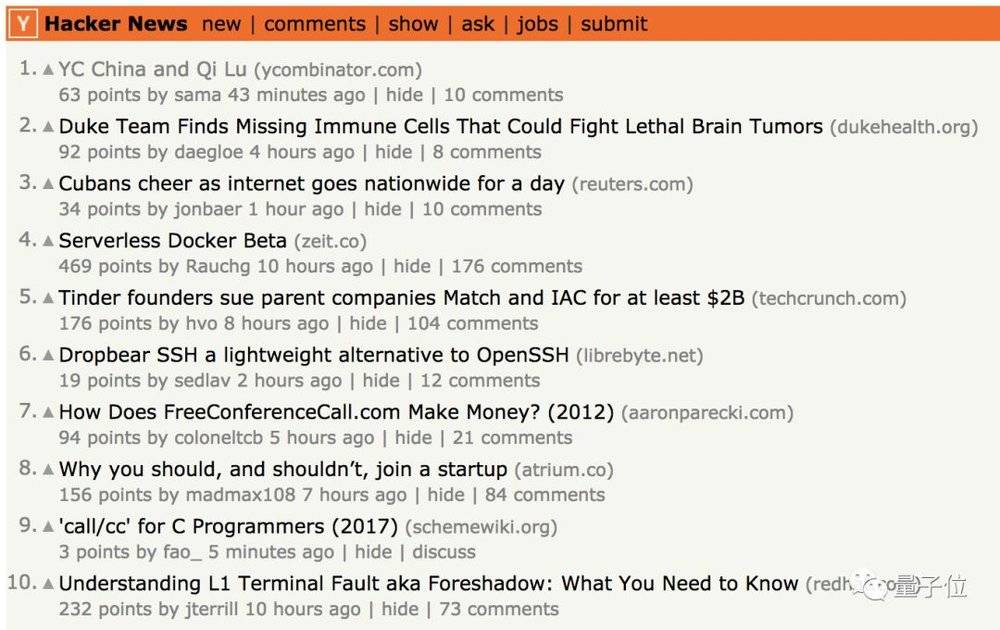The height and width of the screenshot is (630, 1000).
Task: Open the 'jobs' page from header
Action: 537,24
